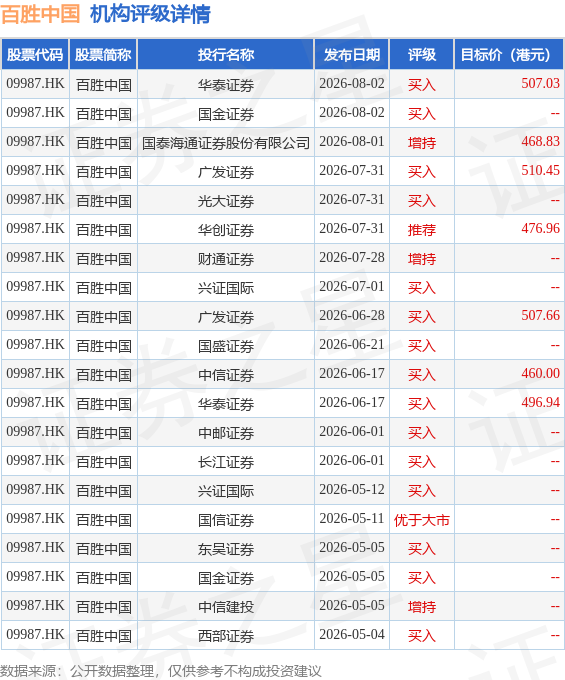Click the 投行名称 column header
The height and width of the screenshot is (680, 565).
(225, 54)
